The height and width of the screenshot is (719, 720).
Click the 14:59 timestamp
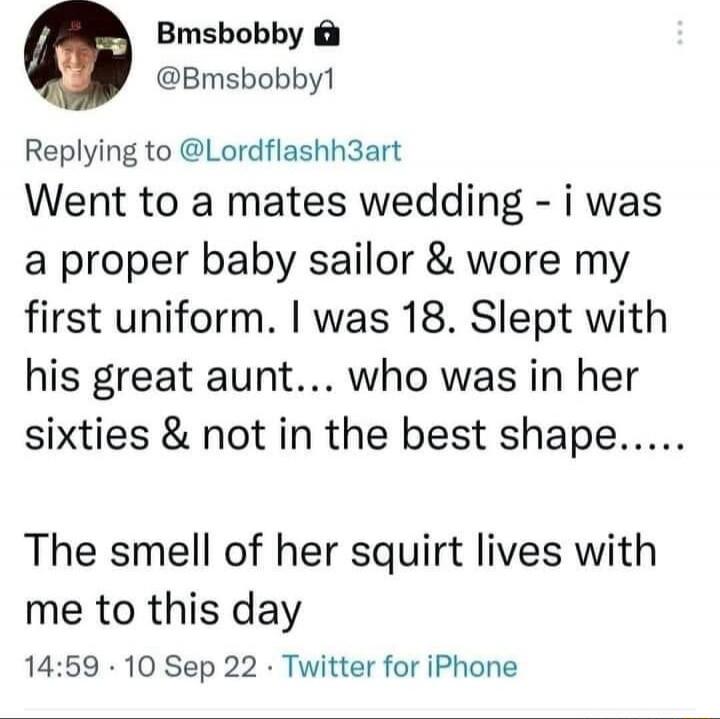tap(62, 667)
